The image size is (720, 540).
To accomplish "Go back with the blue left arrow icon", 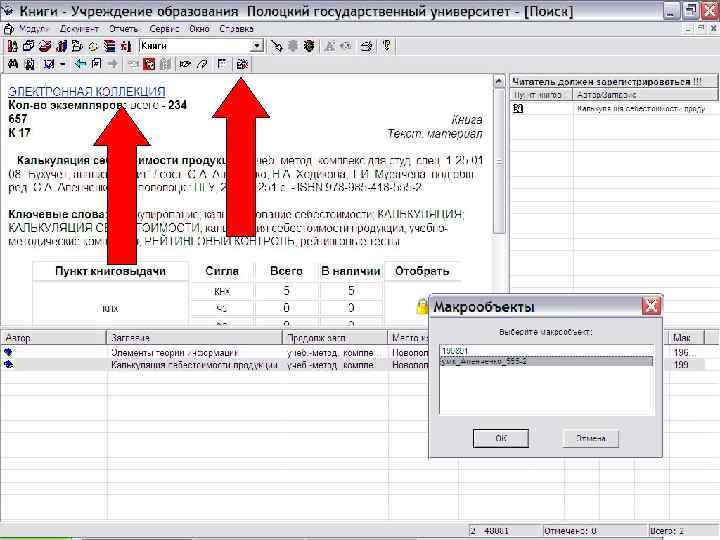I will pos(80,64).
